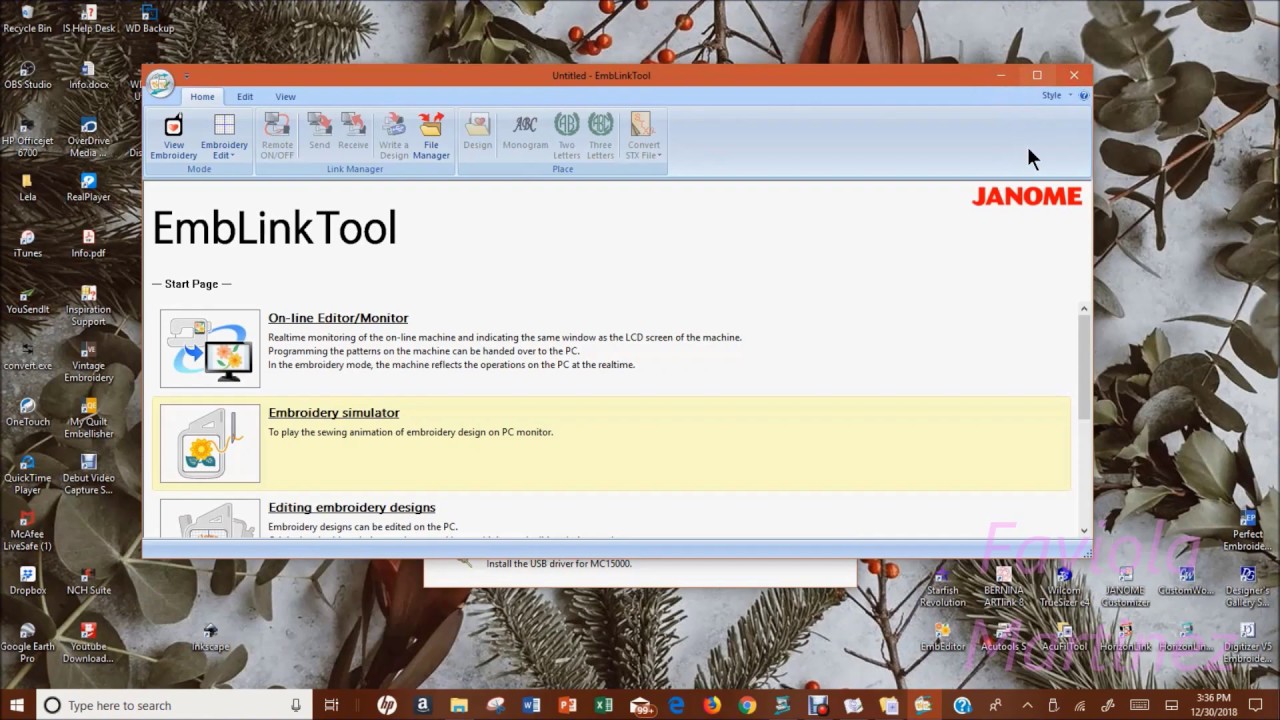The image size is (1280, 720).
Task: Click the Two Letters monogram icon
Action: [x=567, y=136]
